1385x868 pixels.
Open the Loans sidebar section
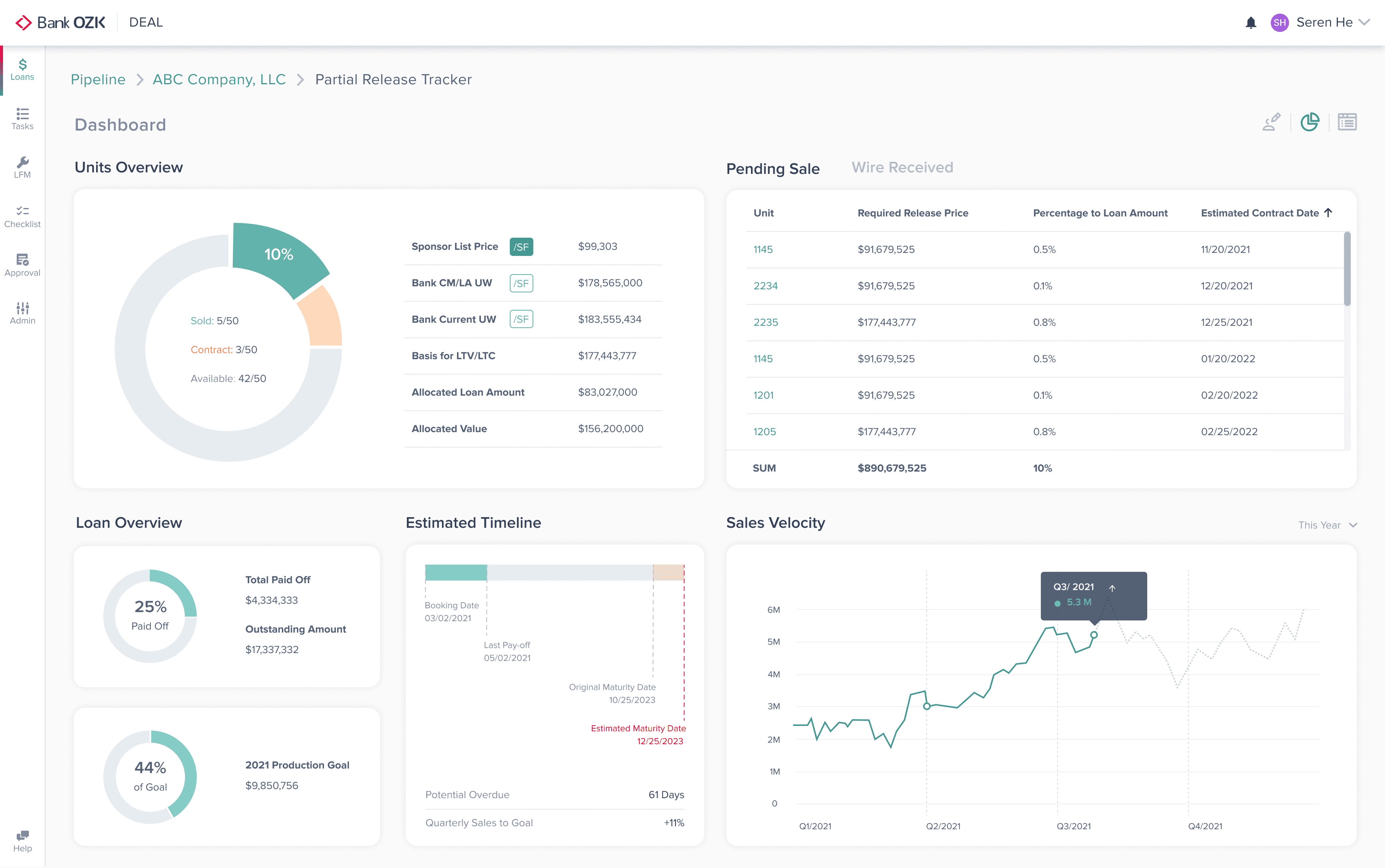(22, 69)
